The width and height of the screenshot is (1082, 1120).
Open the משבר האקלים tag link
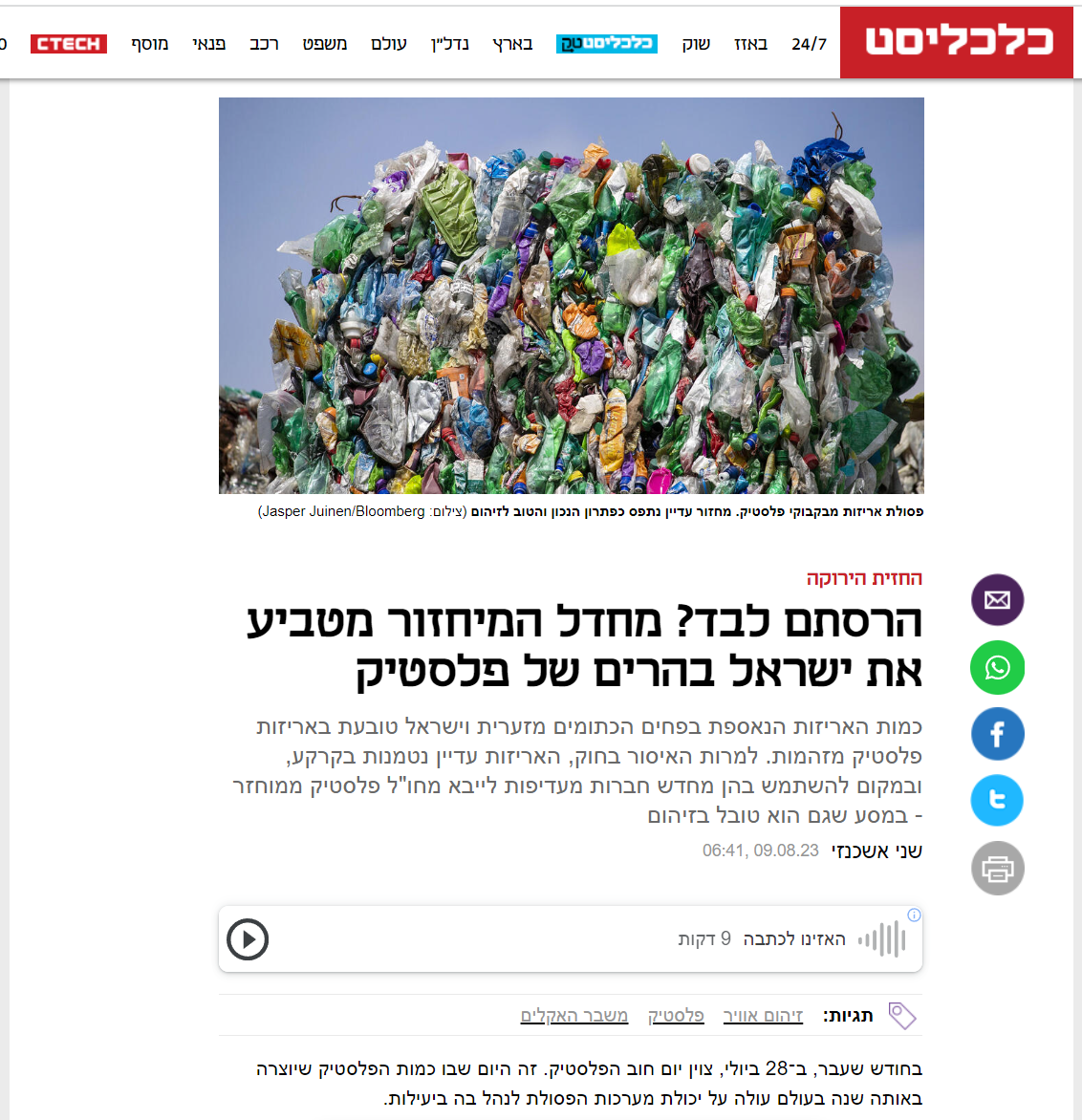[573, 1016]
